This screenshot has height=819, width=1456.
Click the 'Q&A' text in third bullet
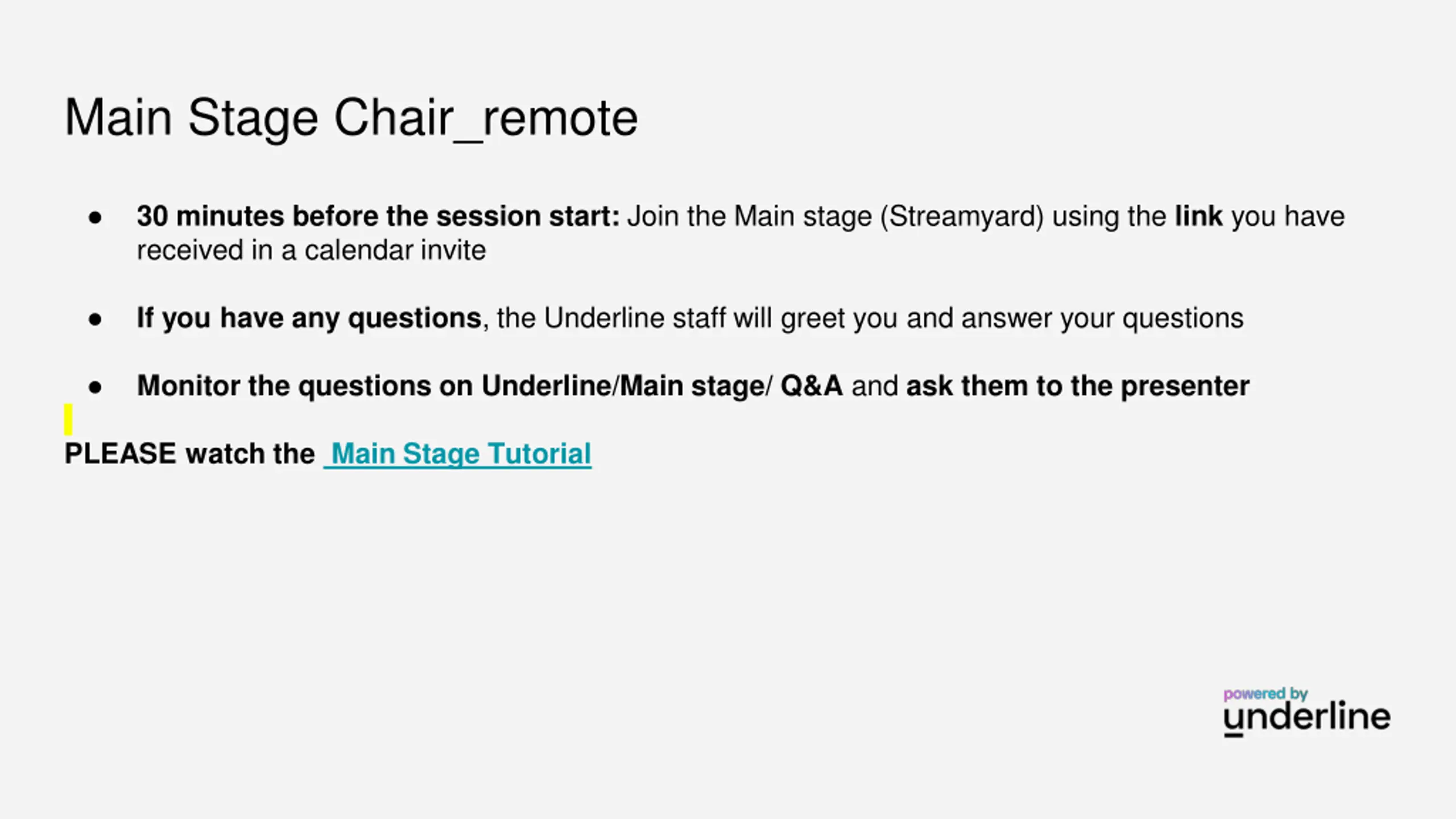click(x=812, y=386)
